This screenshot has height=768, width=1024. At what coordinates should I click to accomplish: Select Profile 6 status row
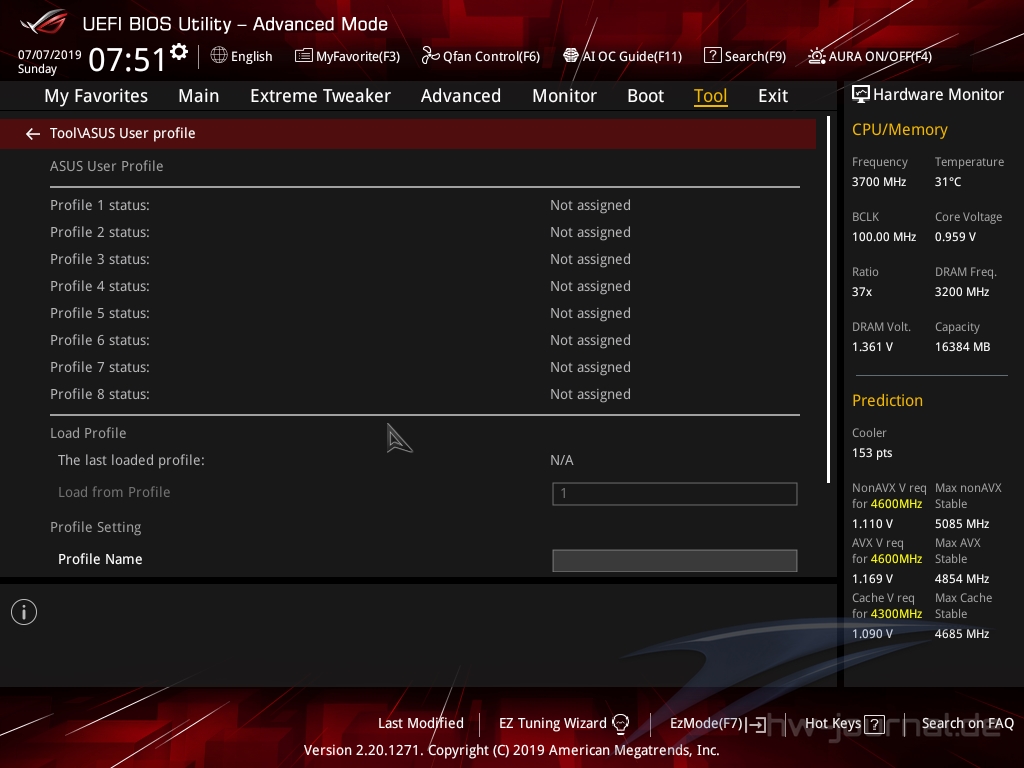tap(424, 340)
